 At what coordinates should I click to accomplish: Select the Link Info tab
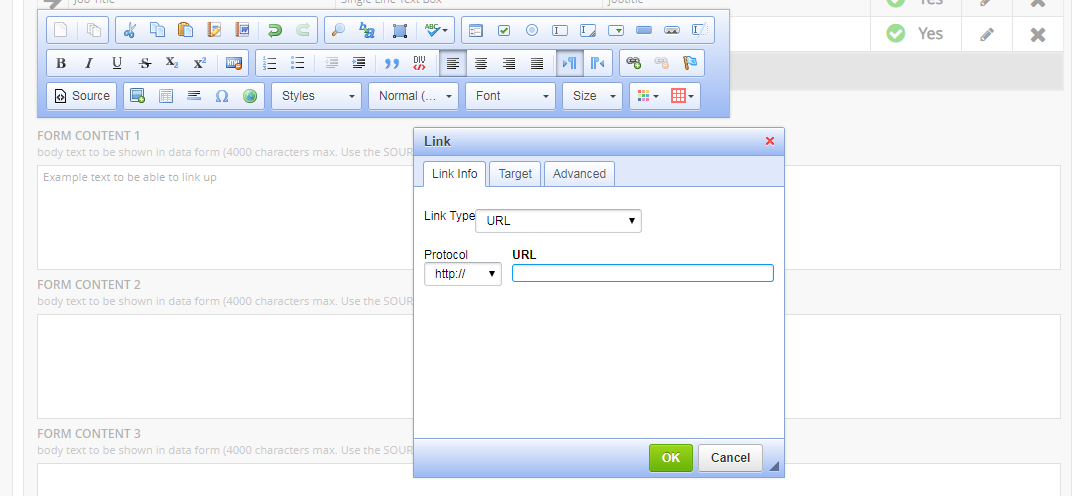(454, 174)
